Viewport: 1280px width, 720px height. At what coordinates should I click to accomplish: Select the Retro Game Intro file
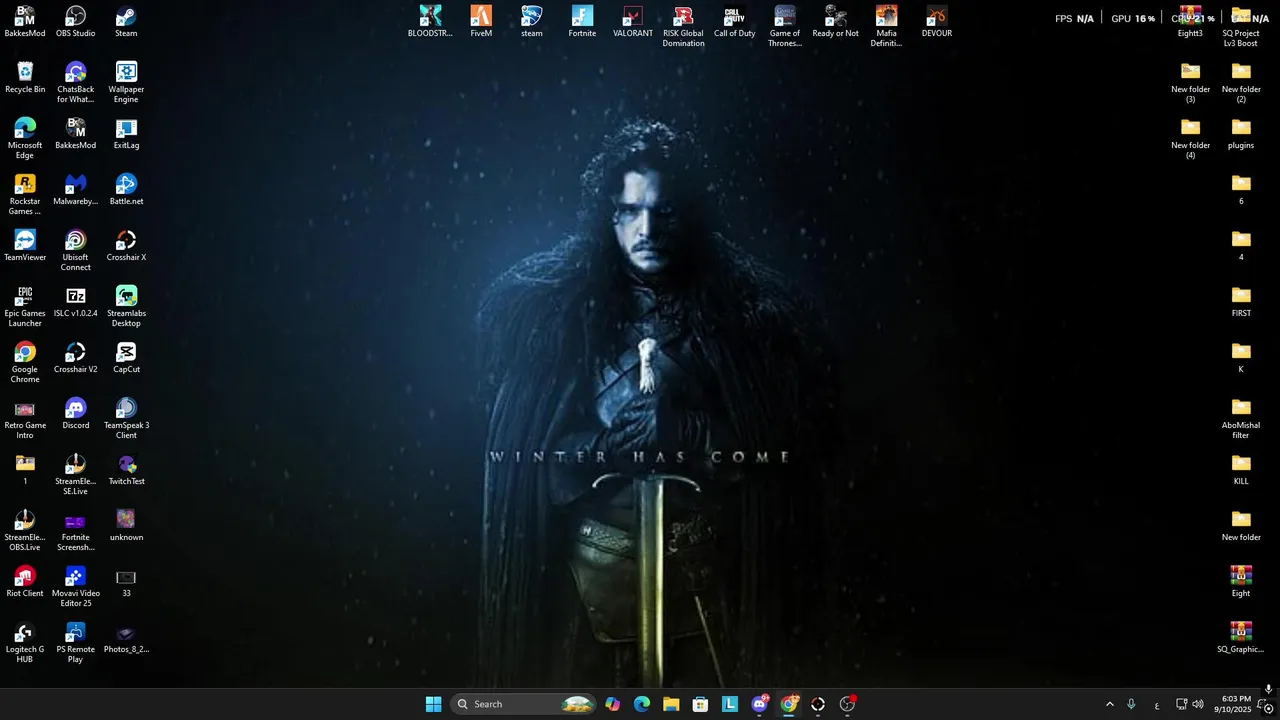(25, 419)
